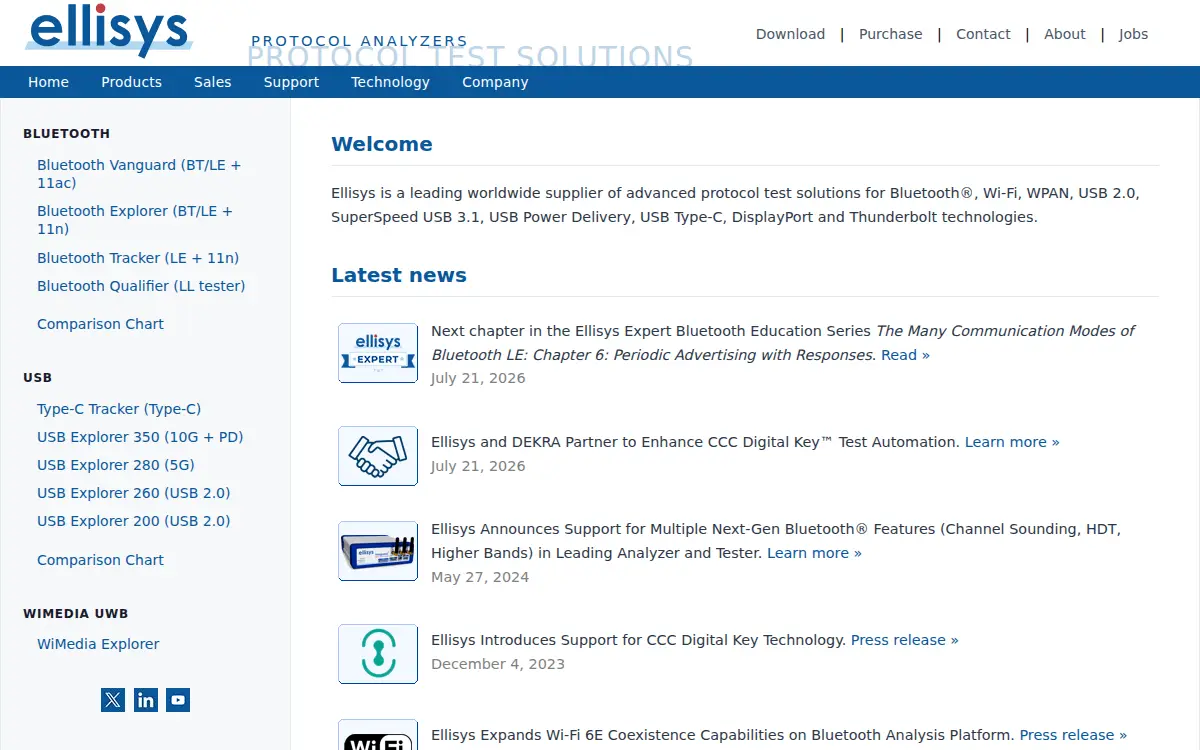Open the Jobs link

1133,34
